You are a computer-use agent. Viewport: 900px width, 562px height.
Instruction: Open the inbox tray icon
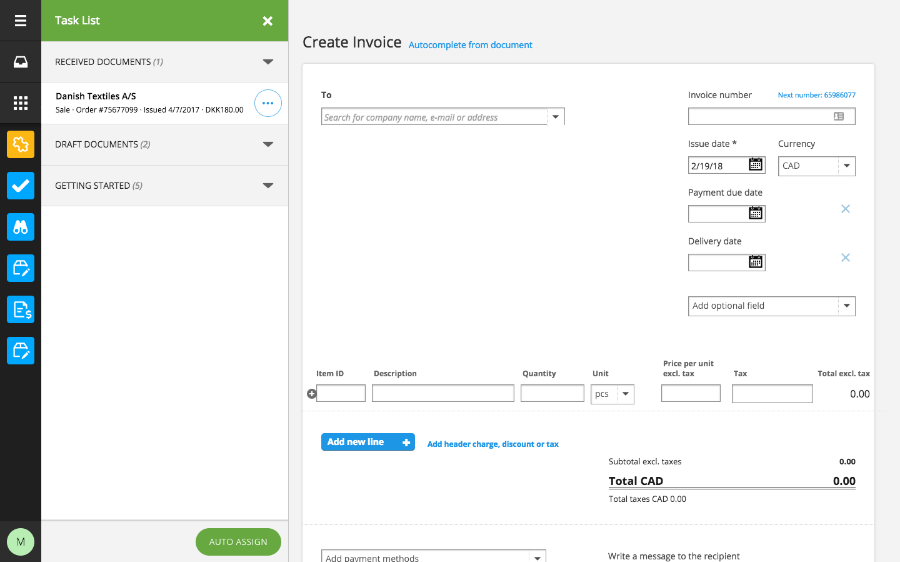pos(21,61)
